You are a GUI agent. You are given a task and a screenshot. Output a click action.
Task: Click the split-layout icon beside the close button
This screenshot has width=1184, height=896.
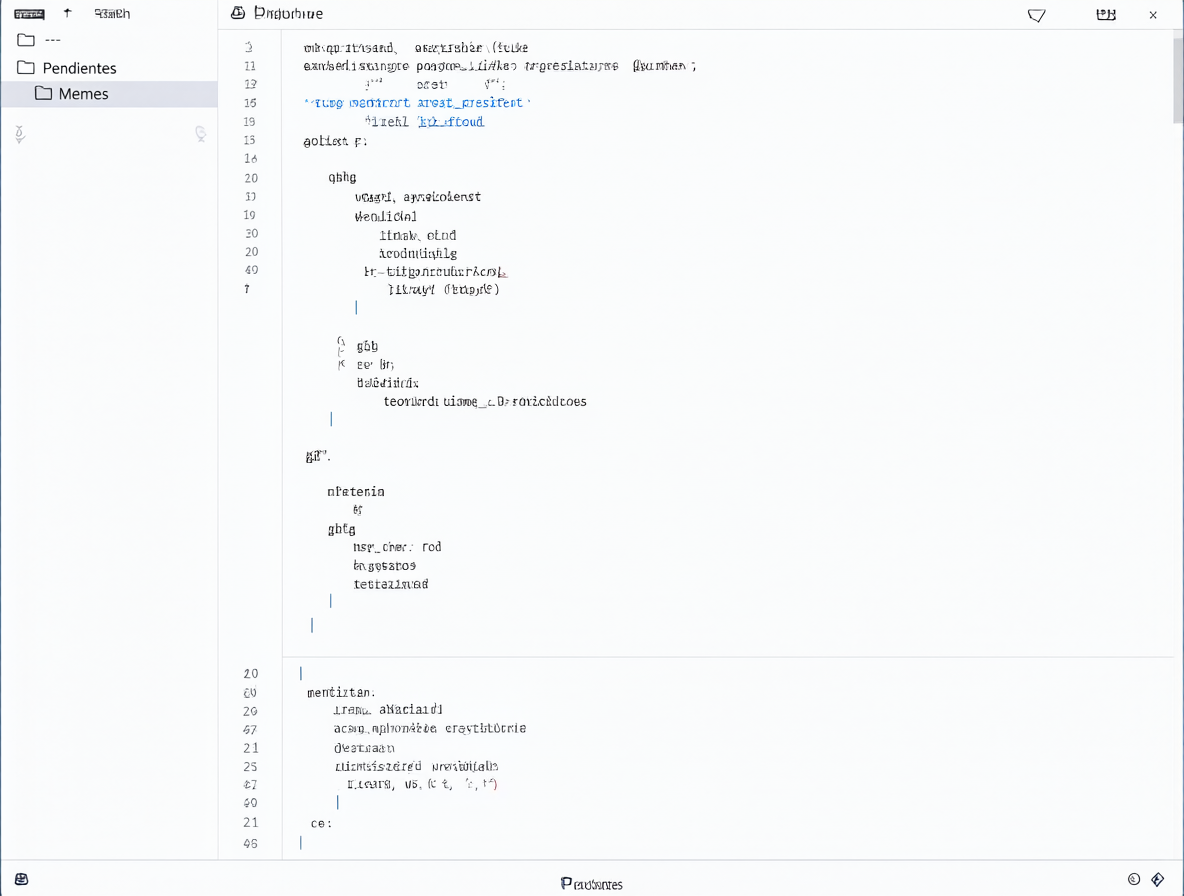pos(1105,14)
